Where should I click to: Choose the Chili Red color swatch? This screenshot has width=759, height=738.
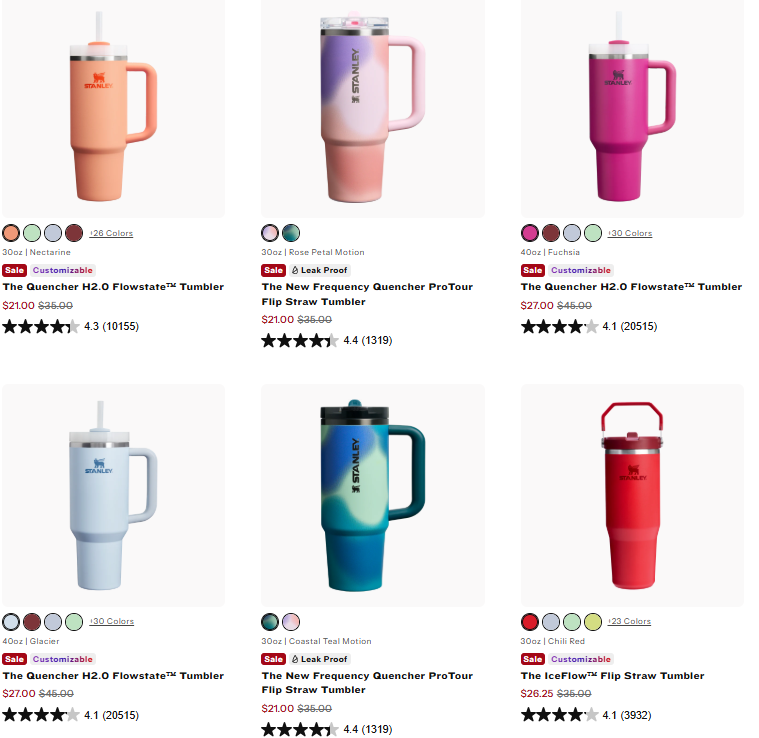click(530, 622)
